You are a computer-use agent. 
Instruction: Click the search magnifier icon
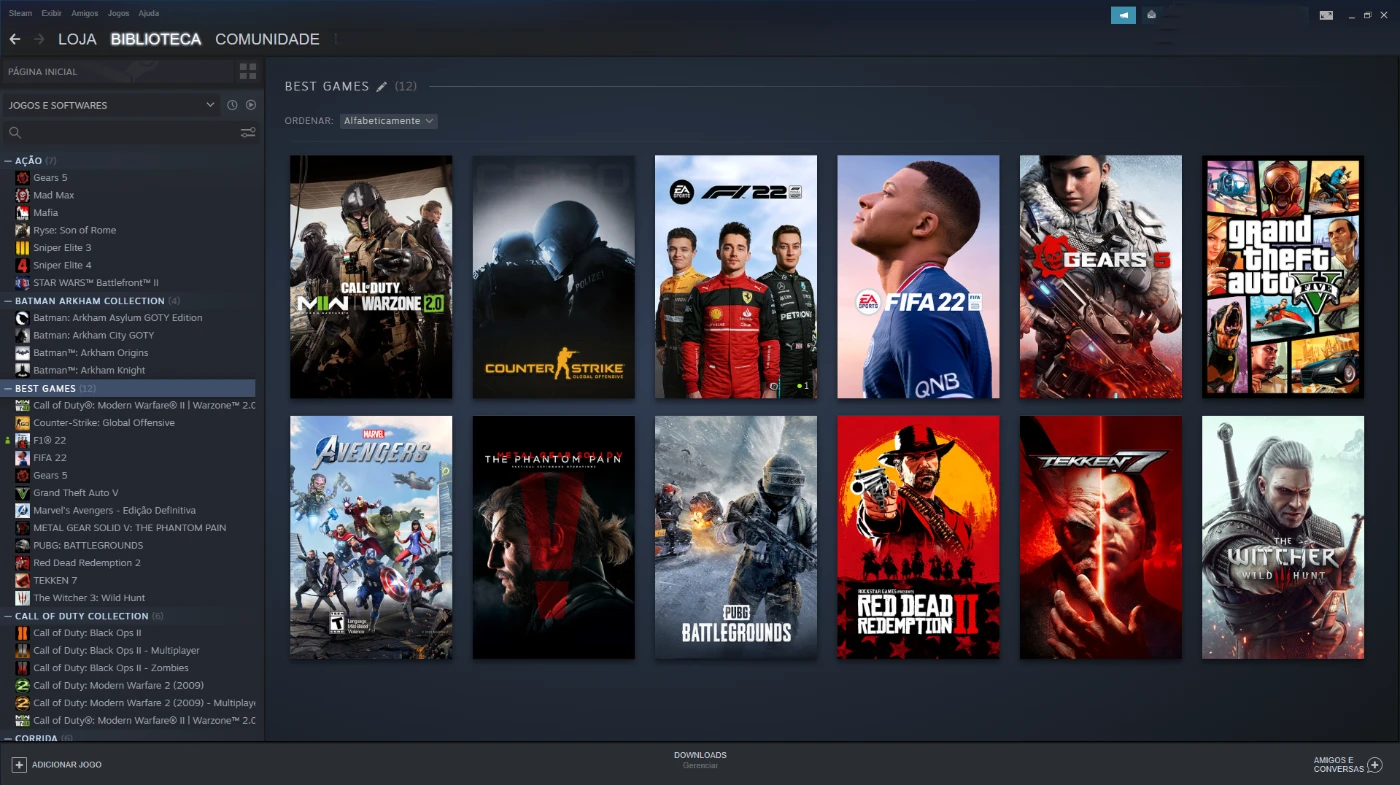14,132
